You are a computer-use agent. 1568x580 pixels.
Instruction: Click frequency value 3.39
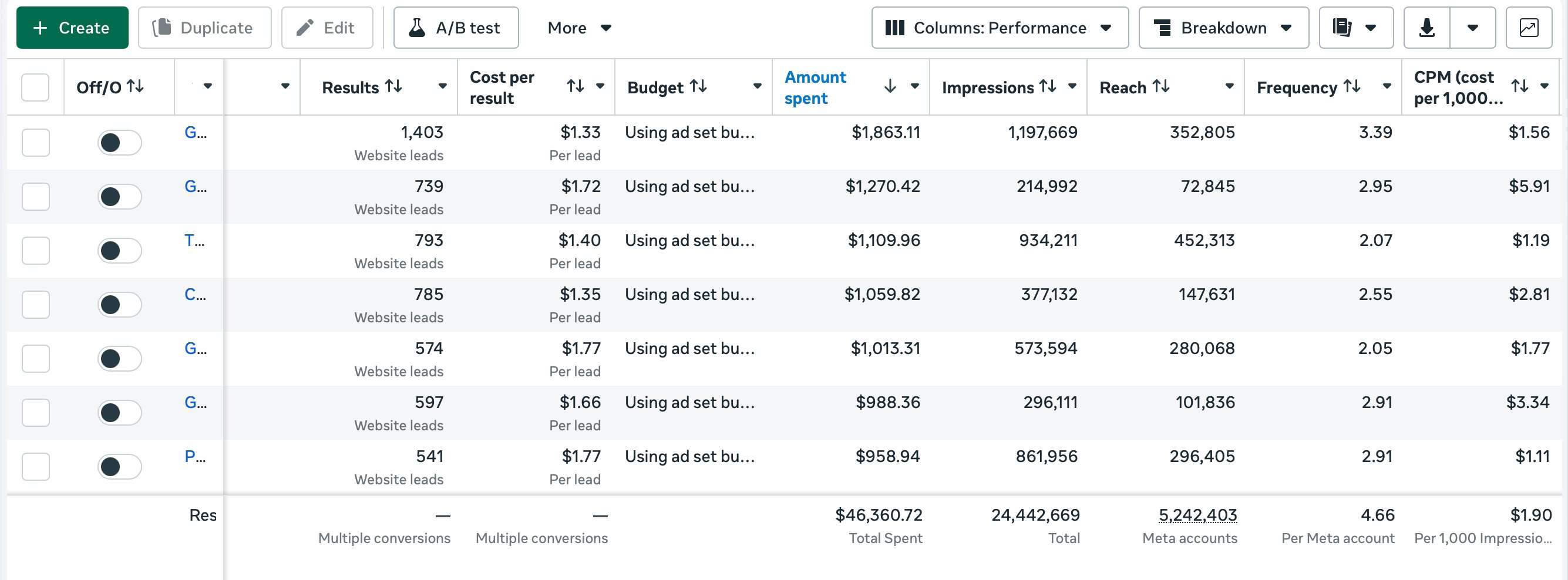pos(1375,132)
